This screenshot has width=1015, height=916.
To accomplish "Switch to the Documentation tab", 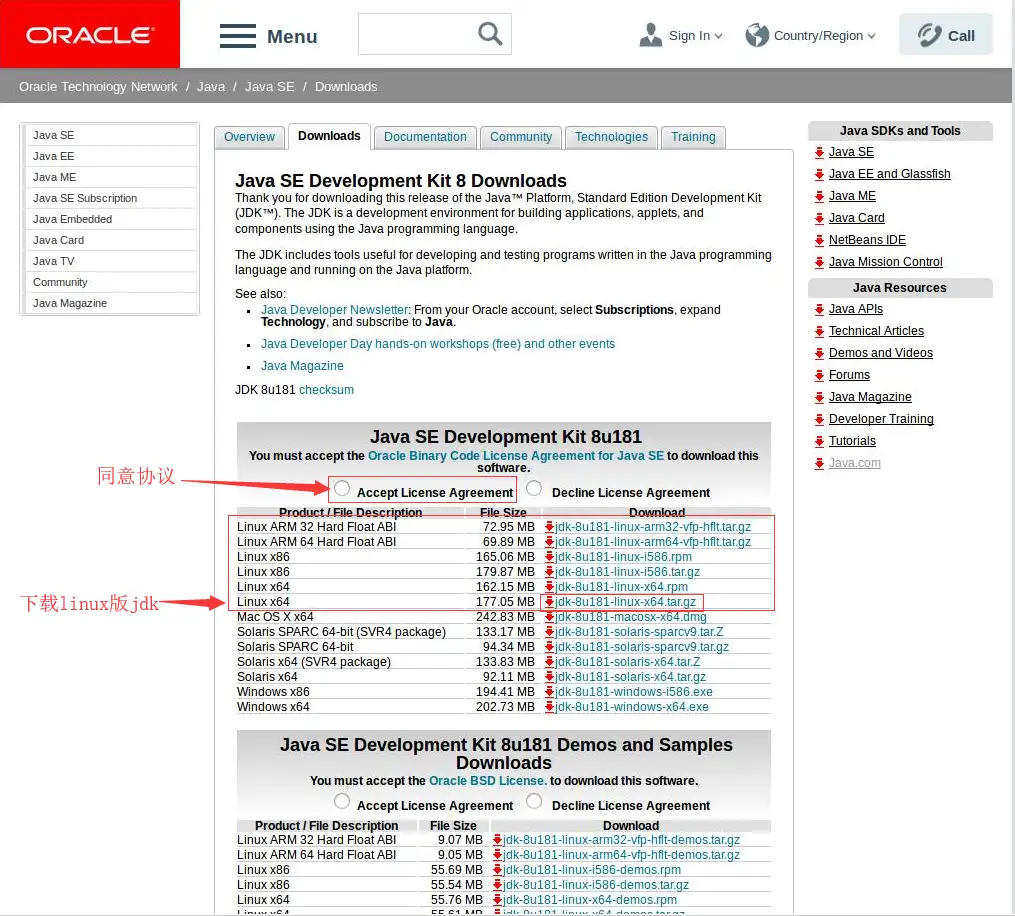I will pos(425,137).
